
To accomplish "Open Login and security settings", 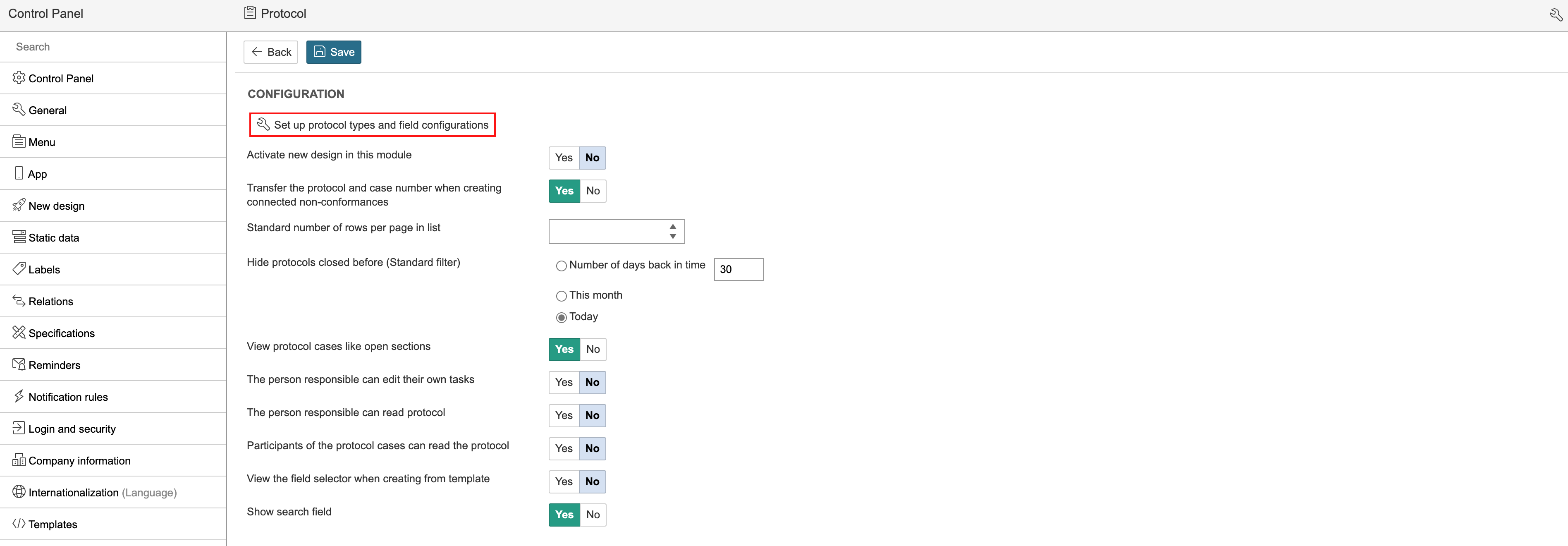I will (72, 429).
